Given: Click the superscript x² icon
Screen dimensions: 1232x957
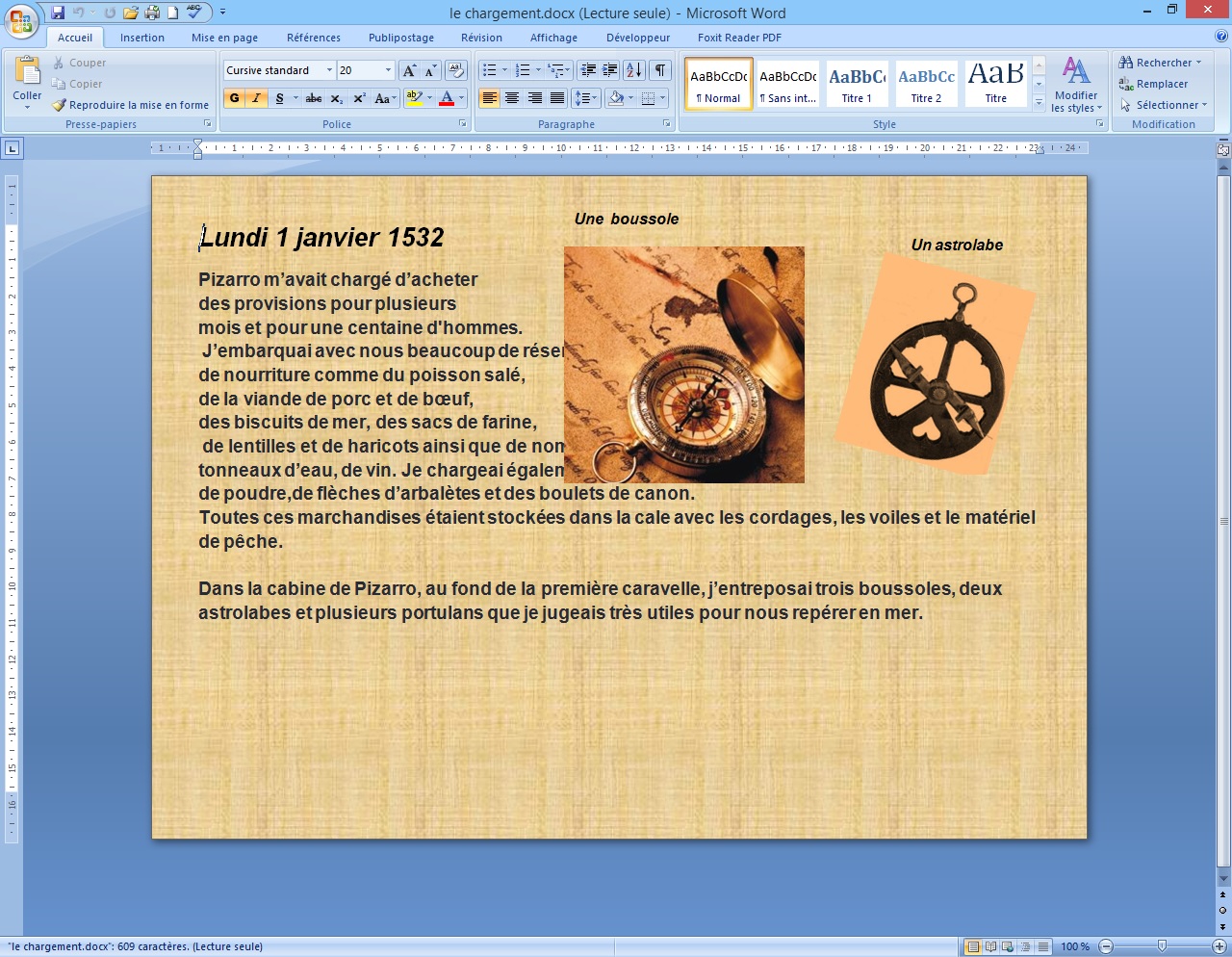Looking at the screenshot, I should pos(359,98).
